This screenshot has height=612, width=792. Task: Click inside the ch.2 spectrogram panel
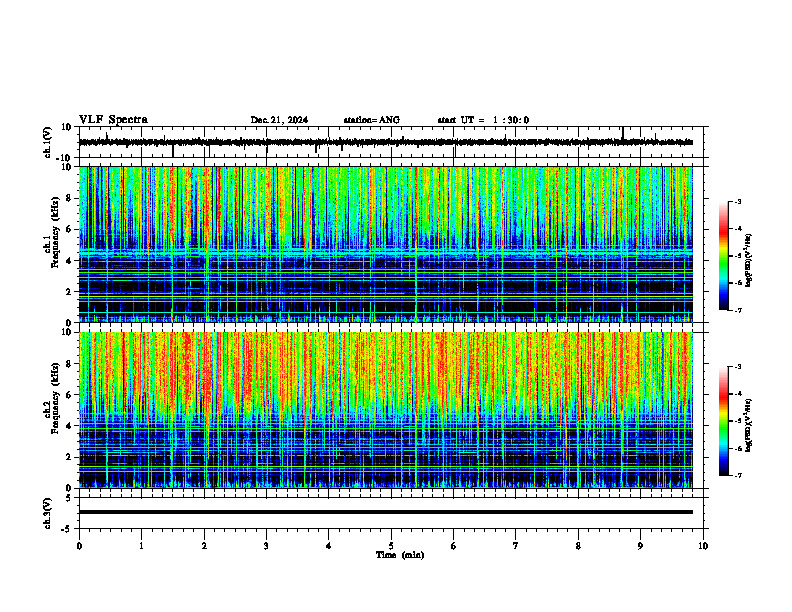pos(385,410)
